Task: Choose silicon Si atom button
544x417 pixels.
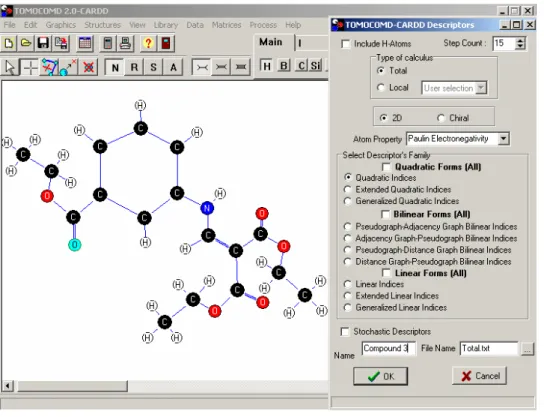Action: click(x=315, y=66)
